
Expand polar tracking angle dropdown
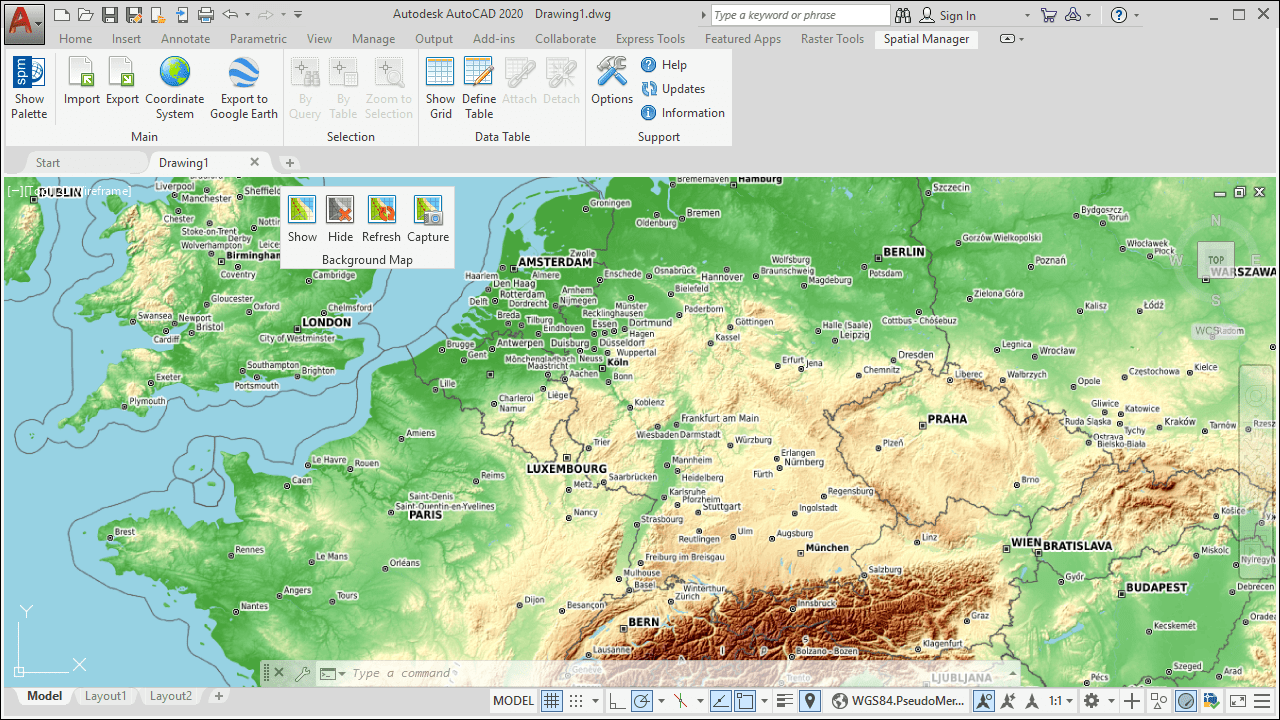tap(660, 701)
